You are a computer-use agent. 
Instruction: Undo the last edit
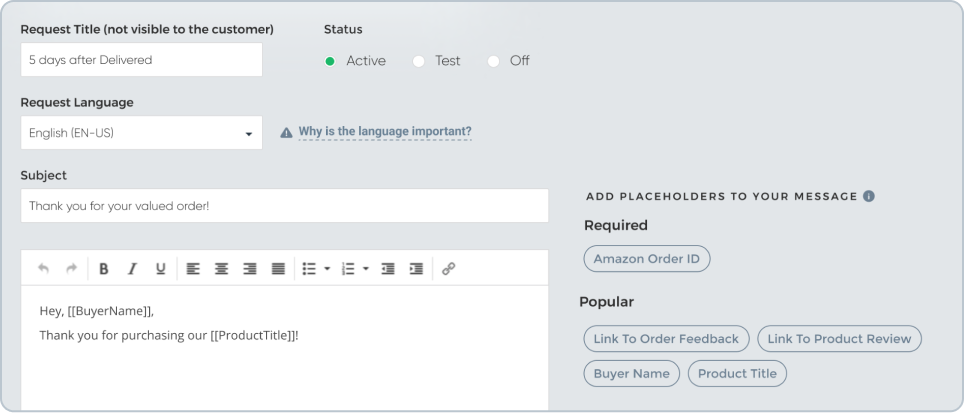pos(43,269)
